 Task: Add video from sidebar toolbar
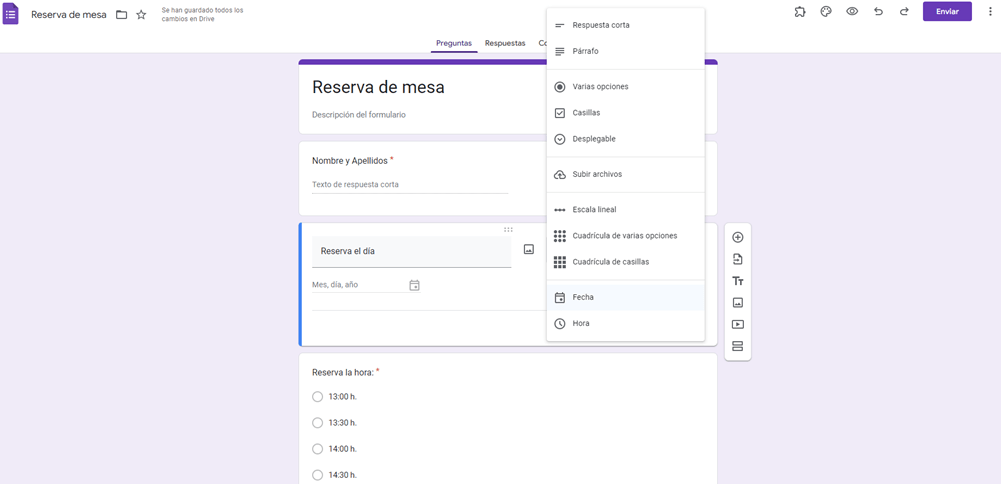pos(738,324)
